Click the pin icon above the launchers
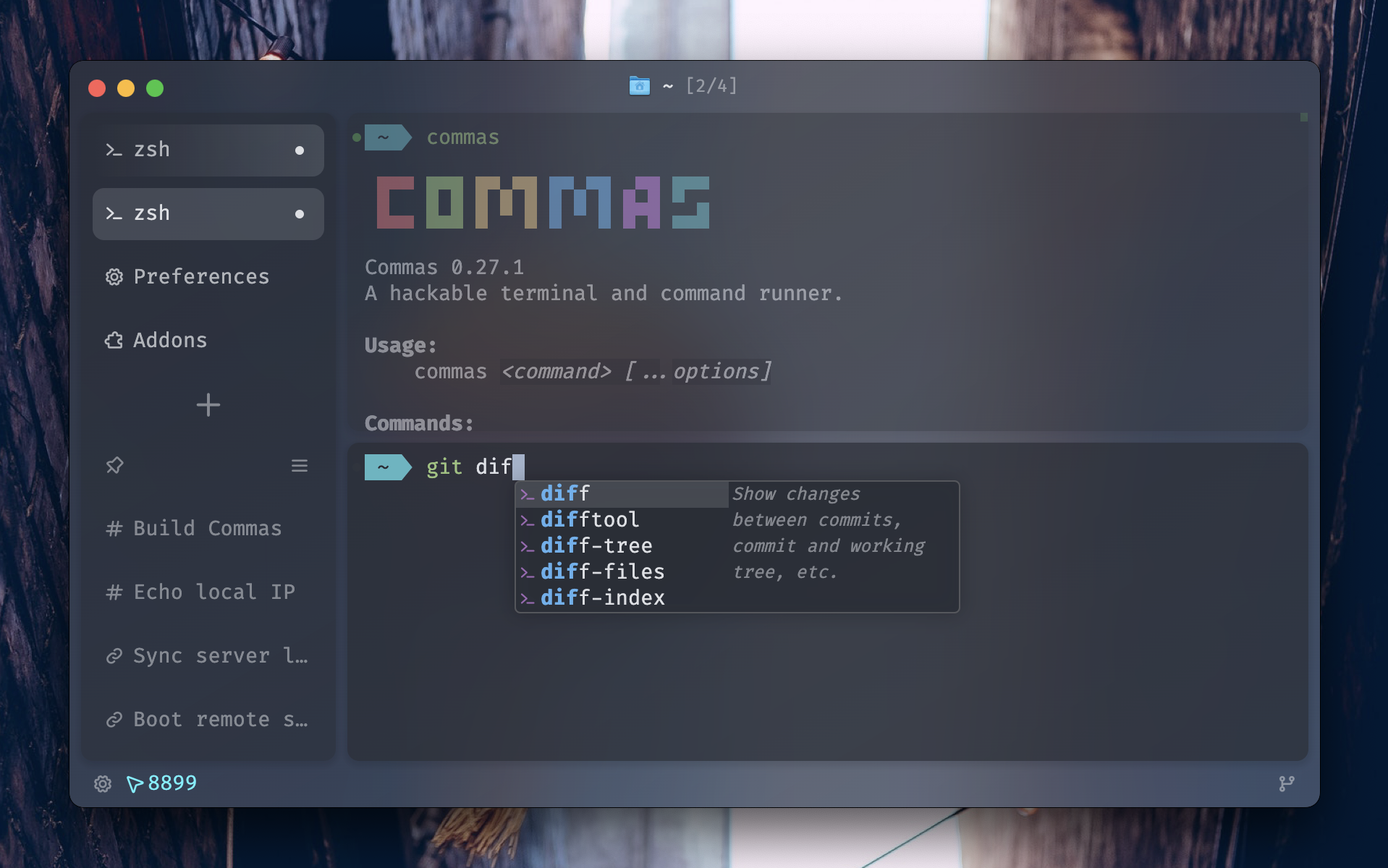The height and width of the screenshot is (868, 1388). (x=114, y=466)
